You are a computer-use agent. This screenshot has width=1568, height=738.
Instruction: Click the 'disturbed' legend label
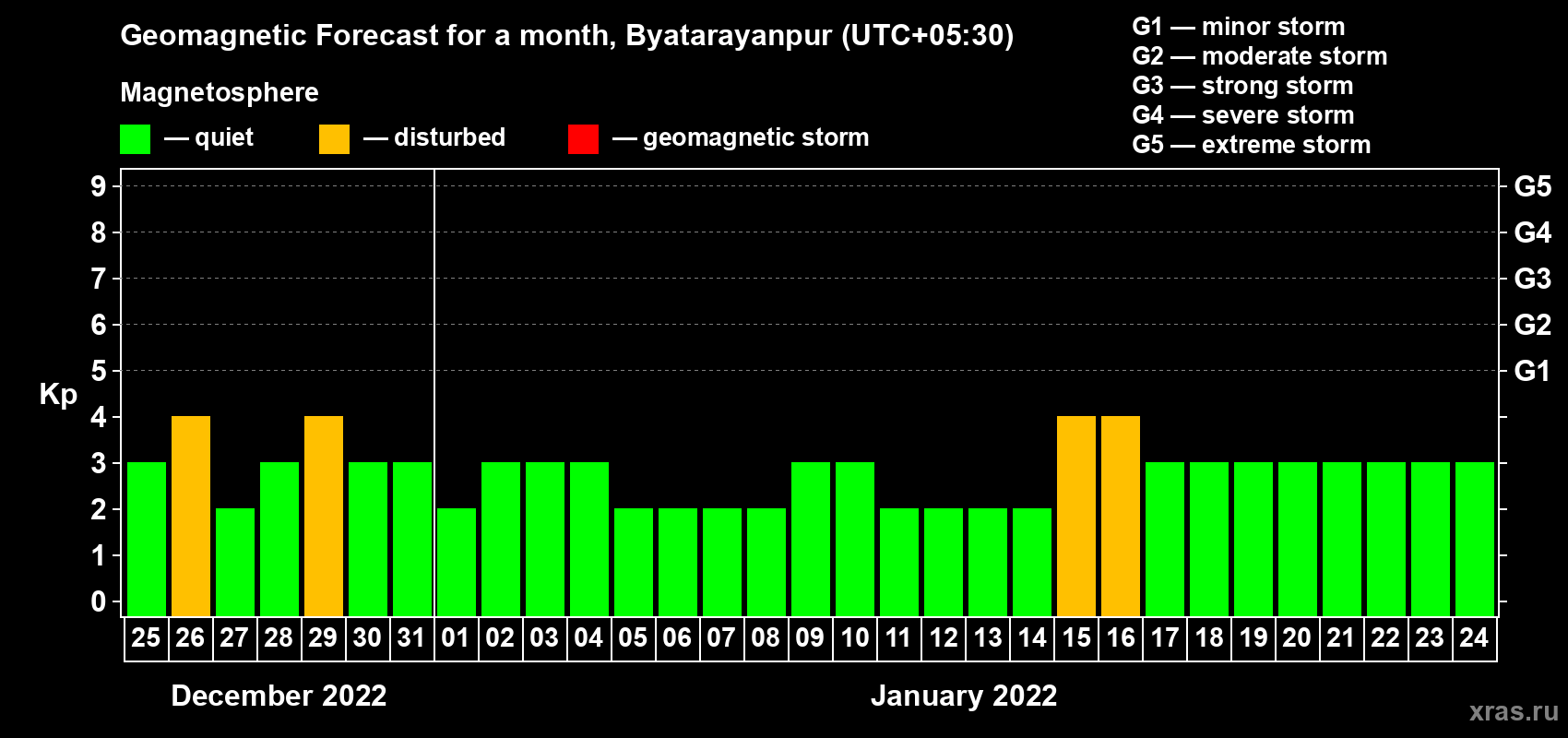pos(450,137)
